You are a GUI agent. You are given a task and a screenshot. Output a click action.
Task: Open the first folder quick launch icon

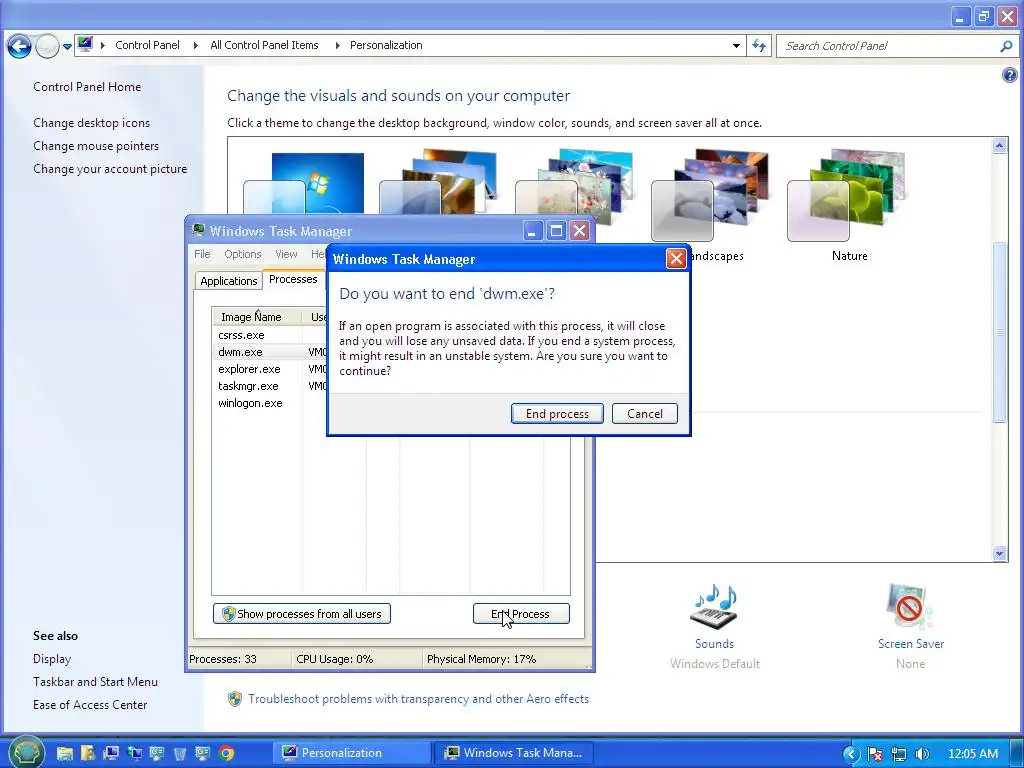coord(64,753)
